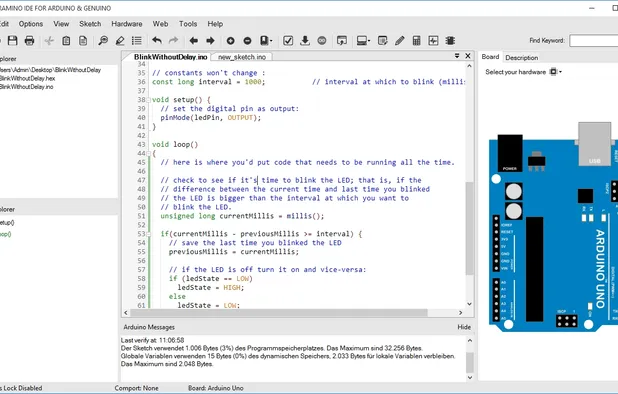The width and height of the screenshot is (618, 394).
Task: Collapse the void setup() fold marker
Action: click(x=149, y=100)
